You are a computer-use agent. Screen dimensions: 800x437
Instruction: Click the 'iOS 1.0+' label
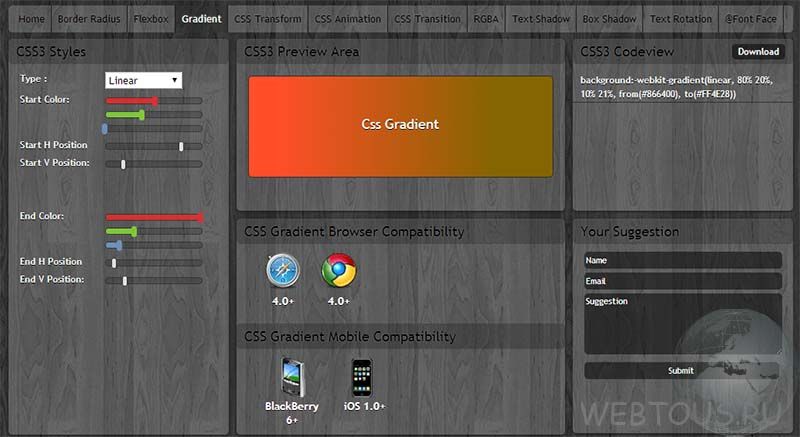tap(364, 406)
